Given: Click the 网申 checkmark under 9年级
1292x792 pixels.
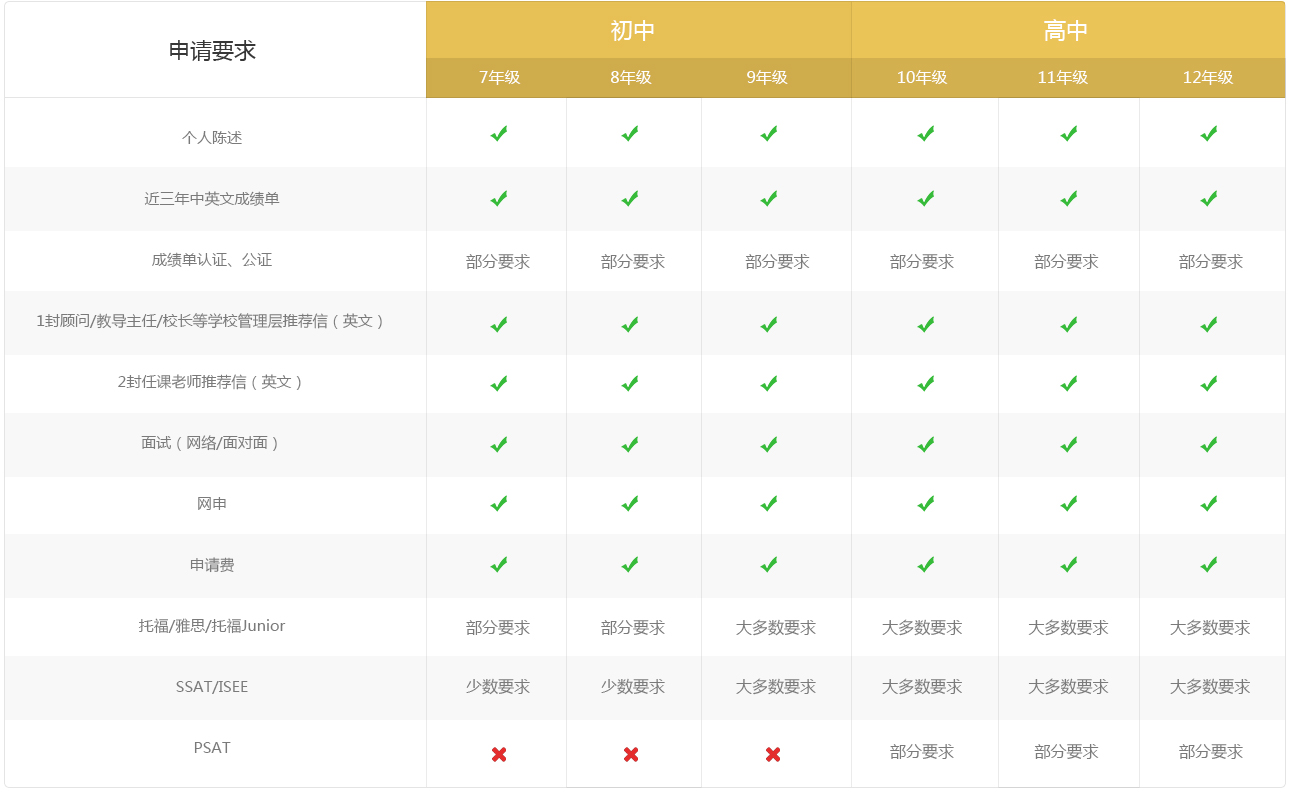Looking at the screenshot, I should pyautogui.click(x=769, y=503).
